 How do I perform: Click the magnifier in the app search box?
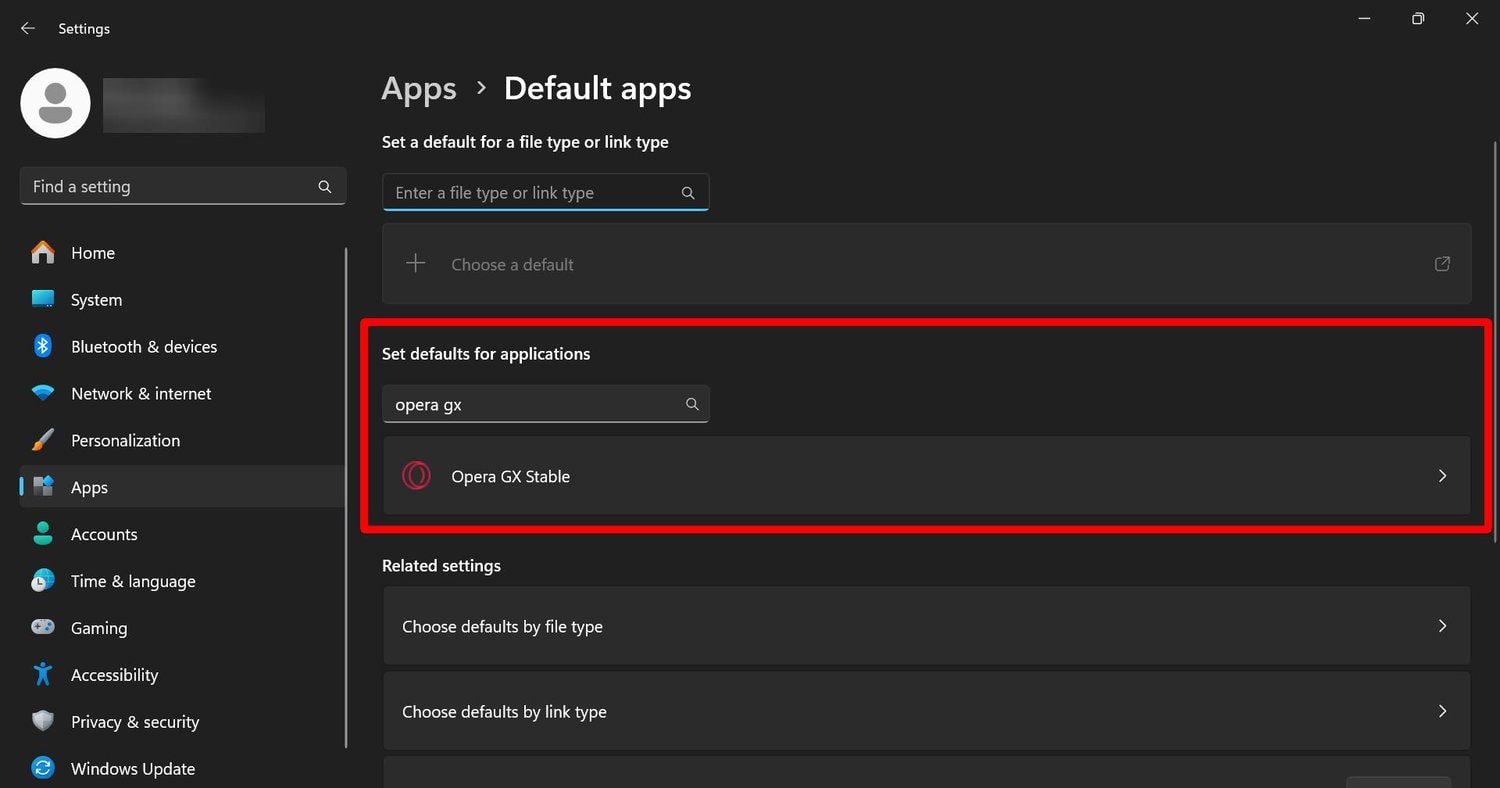pyautogui.click(x=692, y=404)
